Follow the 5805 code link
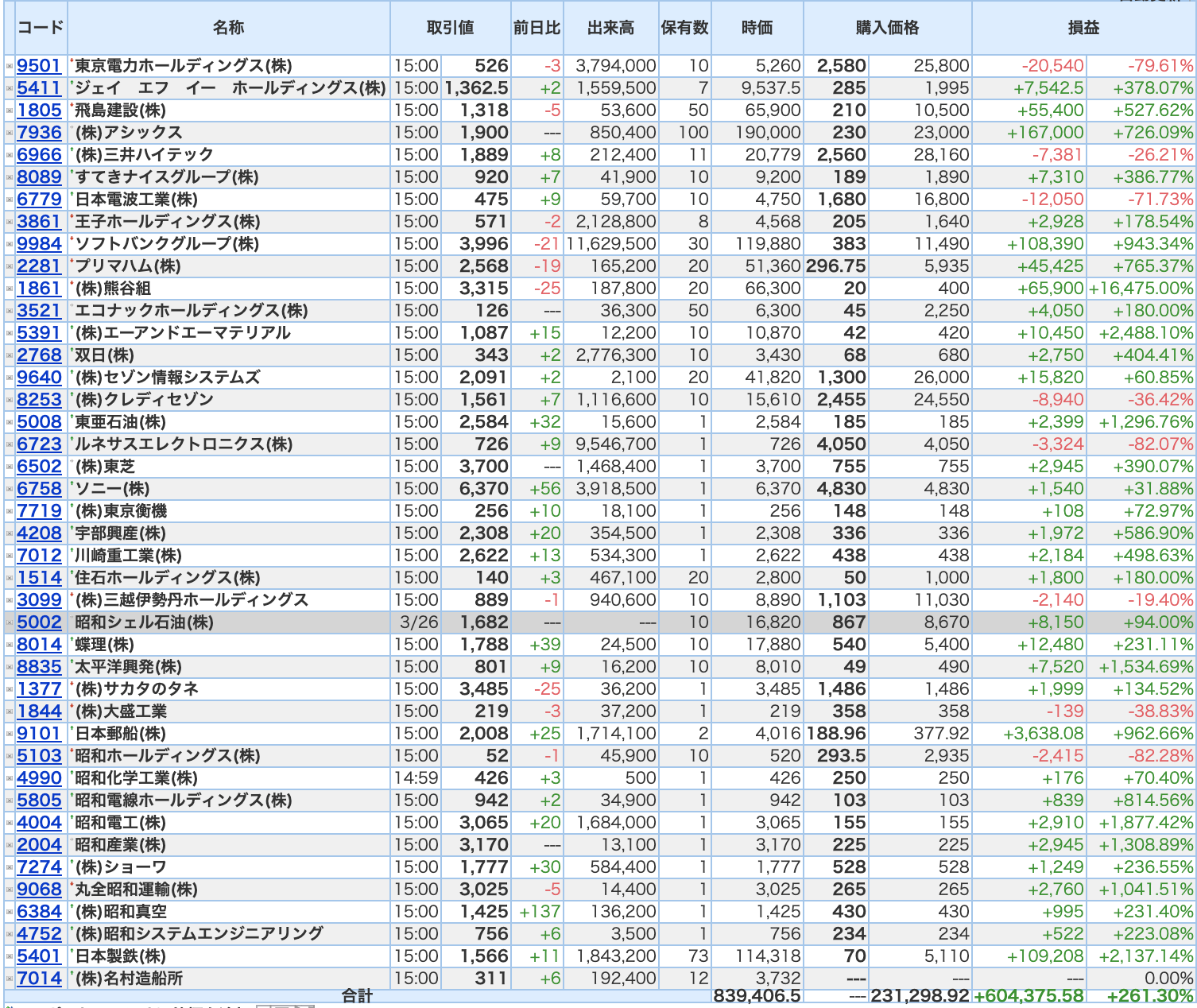 (39, 801)
